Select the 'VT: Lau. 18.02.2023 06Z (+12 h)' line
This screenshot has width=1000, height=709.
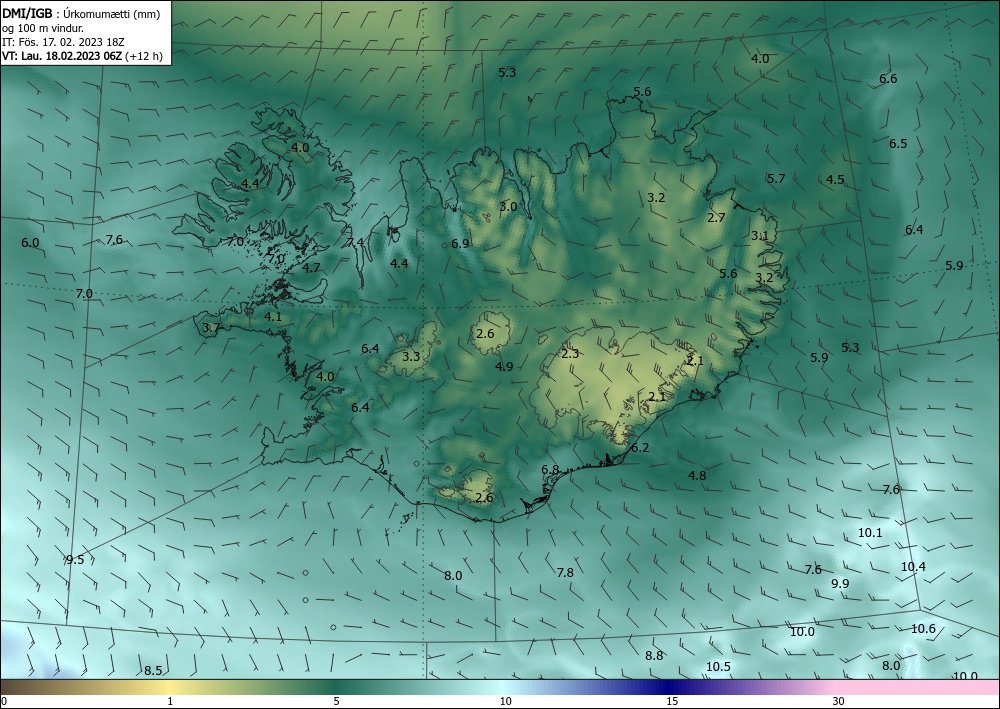pos(82,56)
